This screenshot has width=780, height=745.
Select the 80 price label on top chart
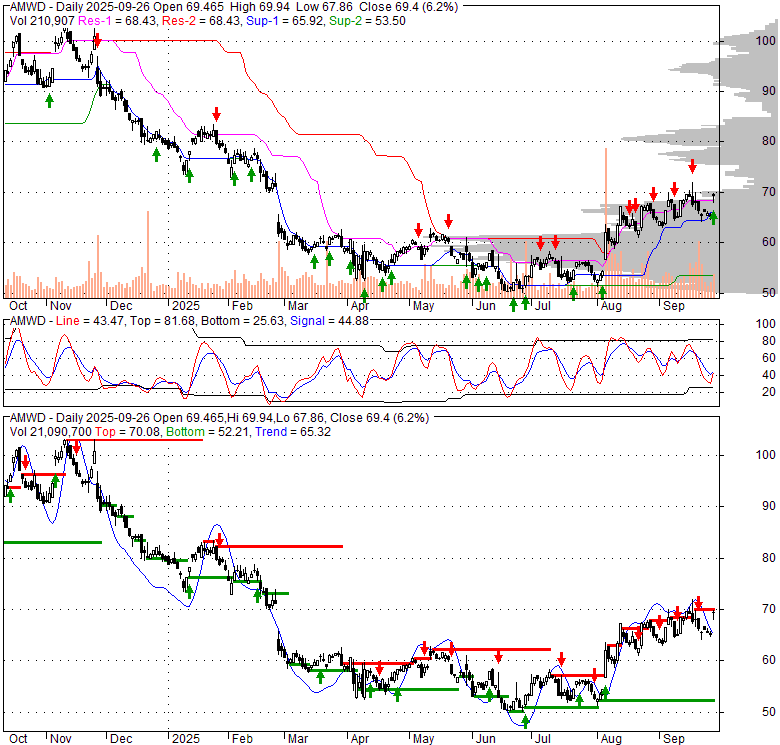769,141
